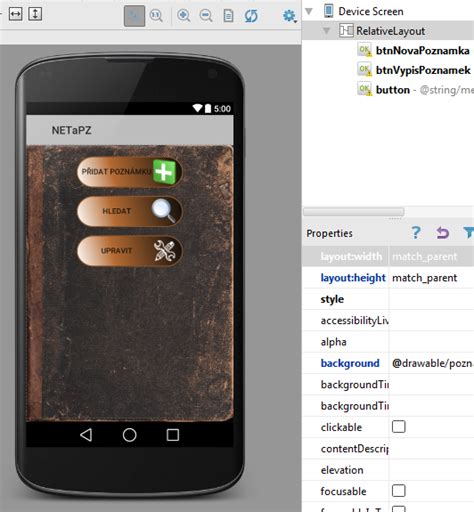Click the component tree horizontal scrollbar
This screenshot has height=512, width=474.
(x=354, y=212)
